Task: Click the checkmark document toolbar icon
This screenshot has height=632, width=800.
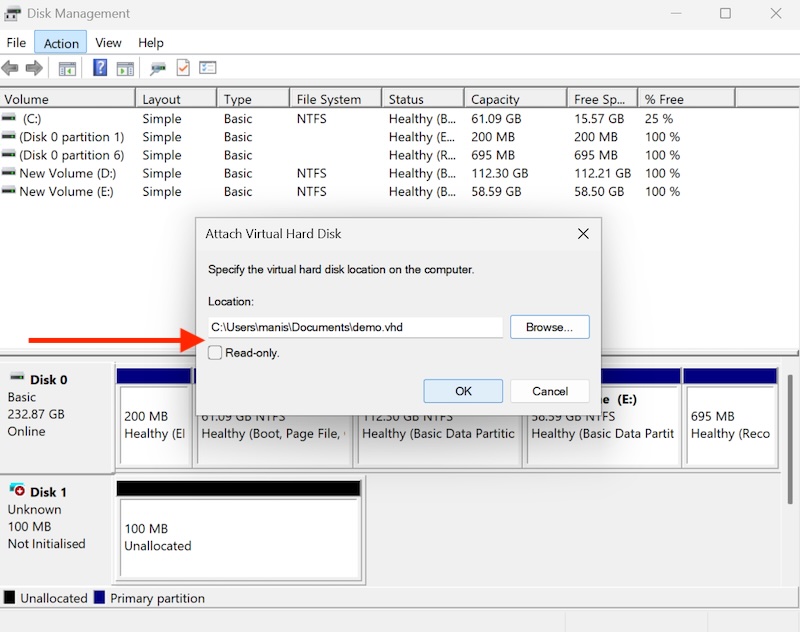Action: point(182,68)
